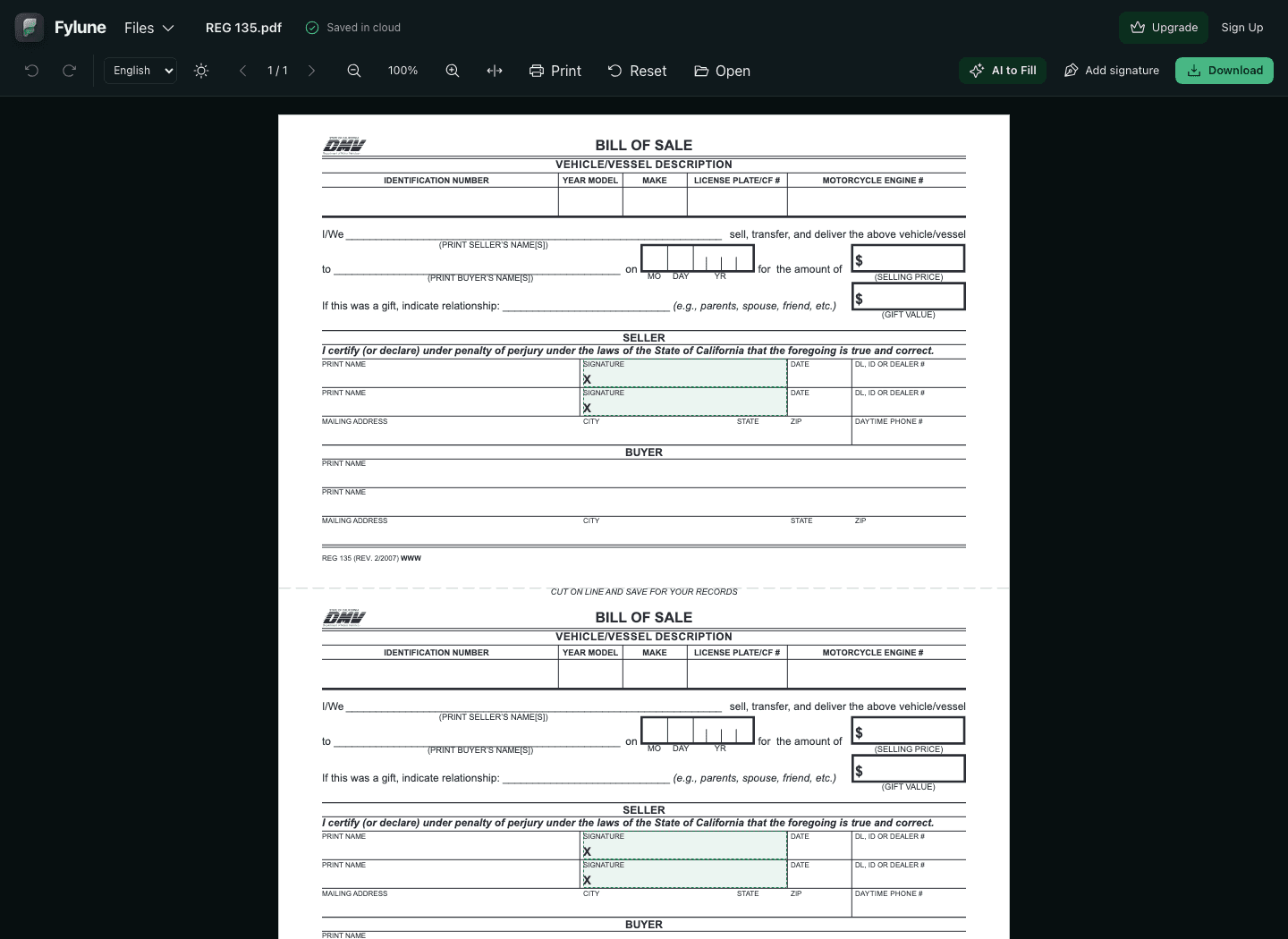Click the Saved in cloud status

click(353, 28)
